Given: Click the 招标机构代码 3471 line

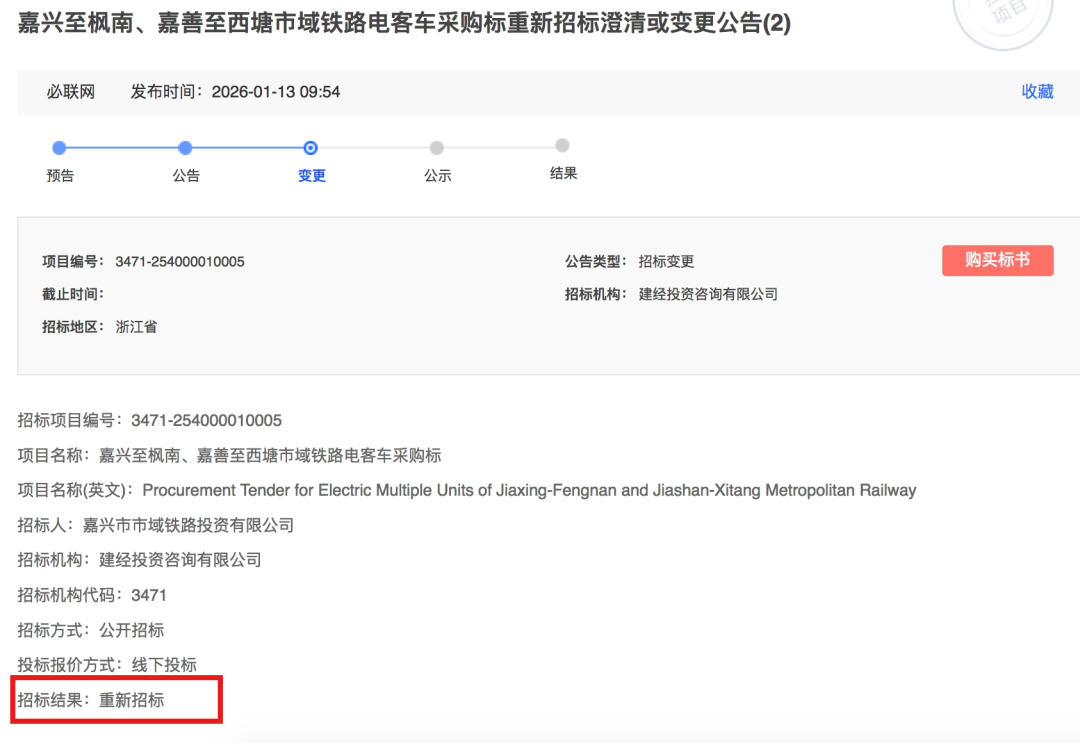Looking at the screenshot, I should 92,595.
